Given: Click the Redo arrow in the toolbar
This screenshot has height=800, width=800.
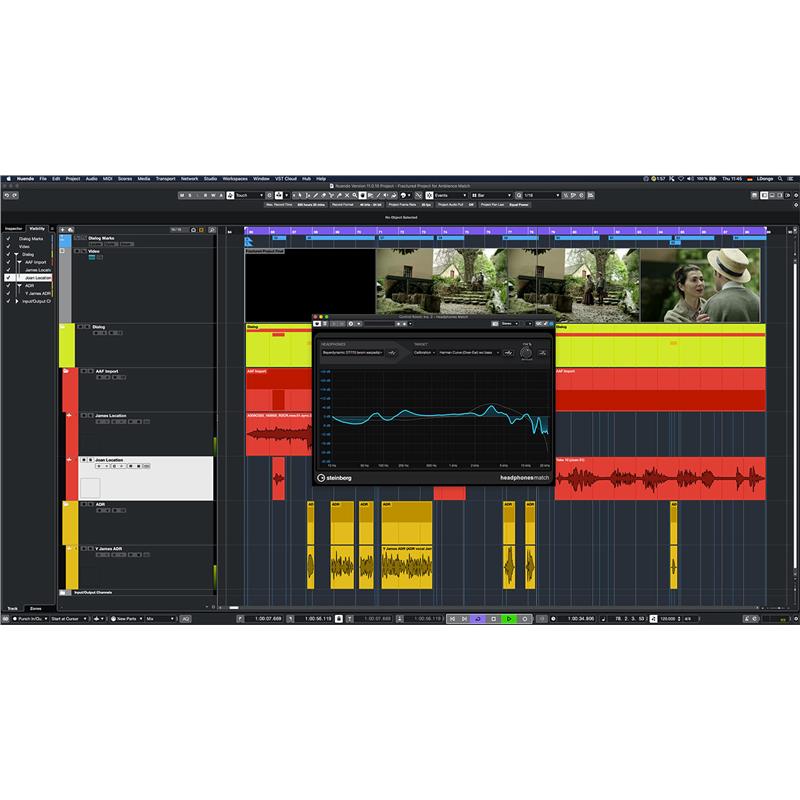Looking at the screenshot, I should click(15, 195).
